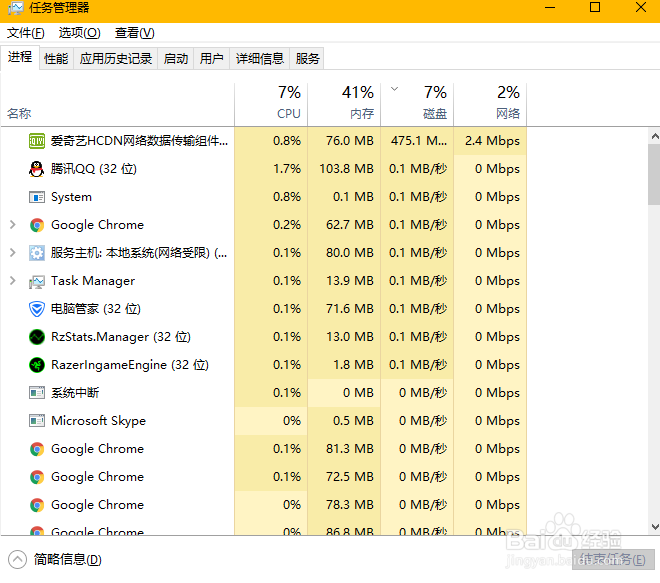Click the vertical scrollbar thumb
This screenshot has width=660, height=583.
pos(655,174)
